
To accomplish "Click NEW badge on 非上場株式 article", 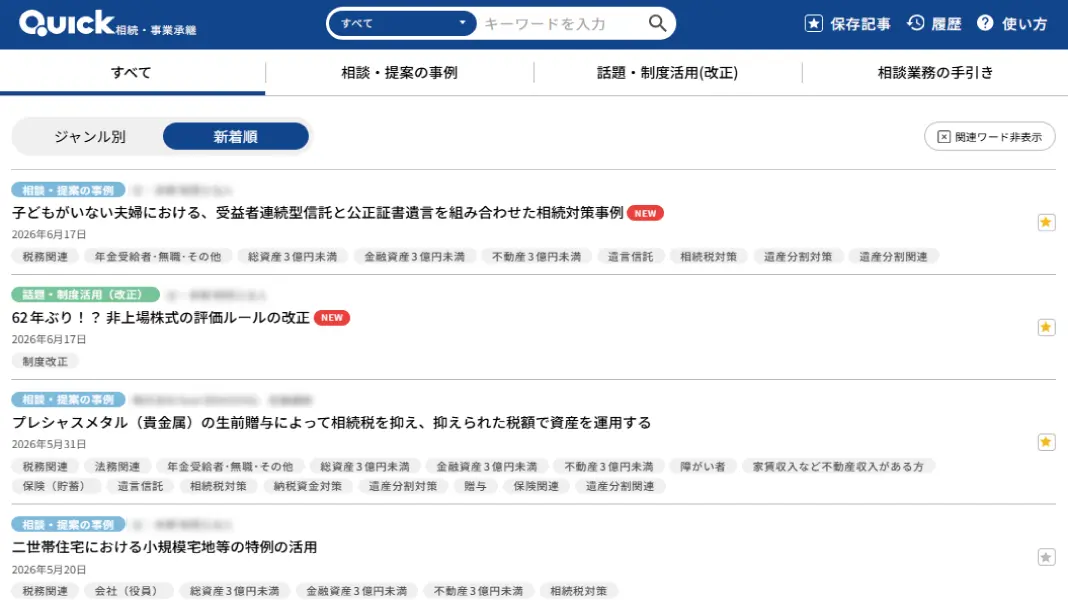I will tap(332, 318).
